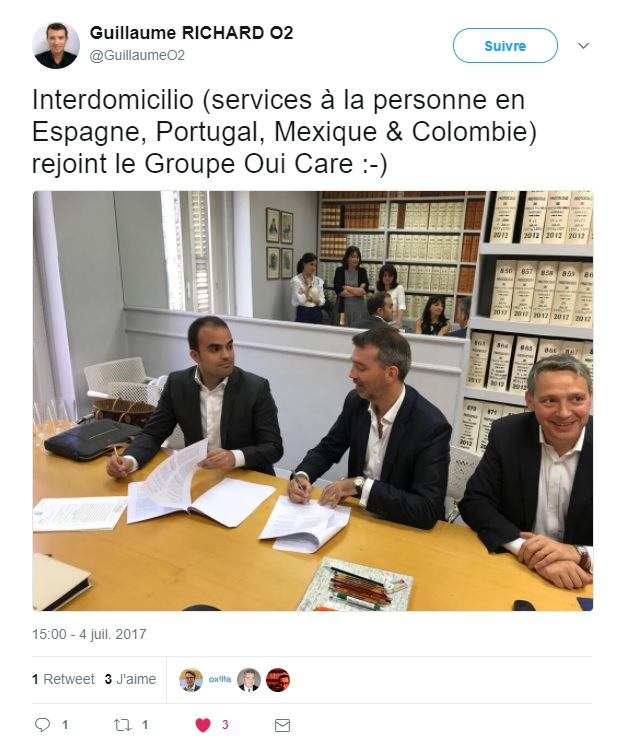Image resolution: width=624 pixels, height=753 pixels.
Task: Follow the account with Suivre button
Action: click(x=505, y=46)
